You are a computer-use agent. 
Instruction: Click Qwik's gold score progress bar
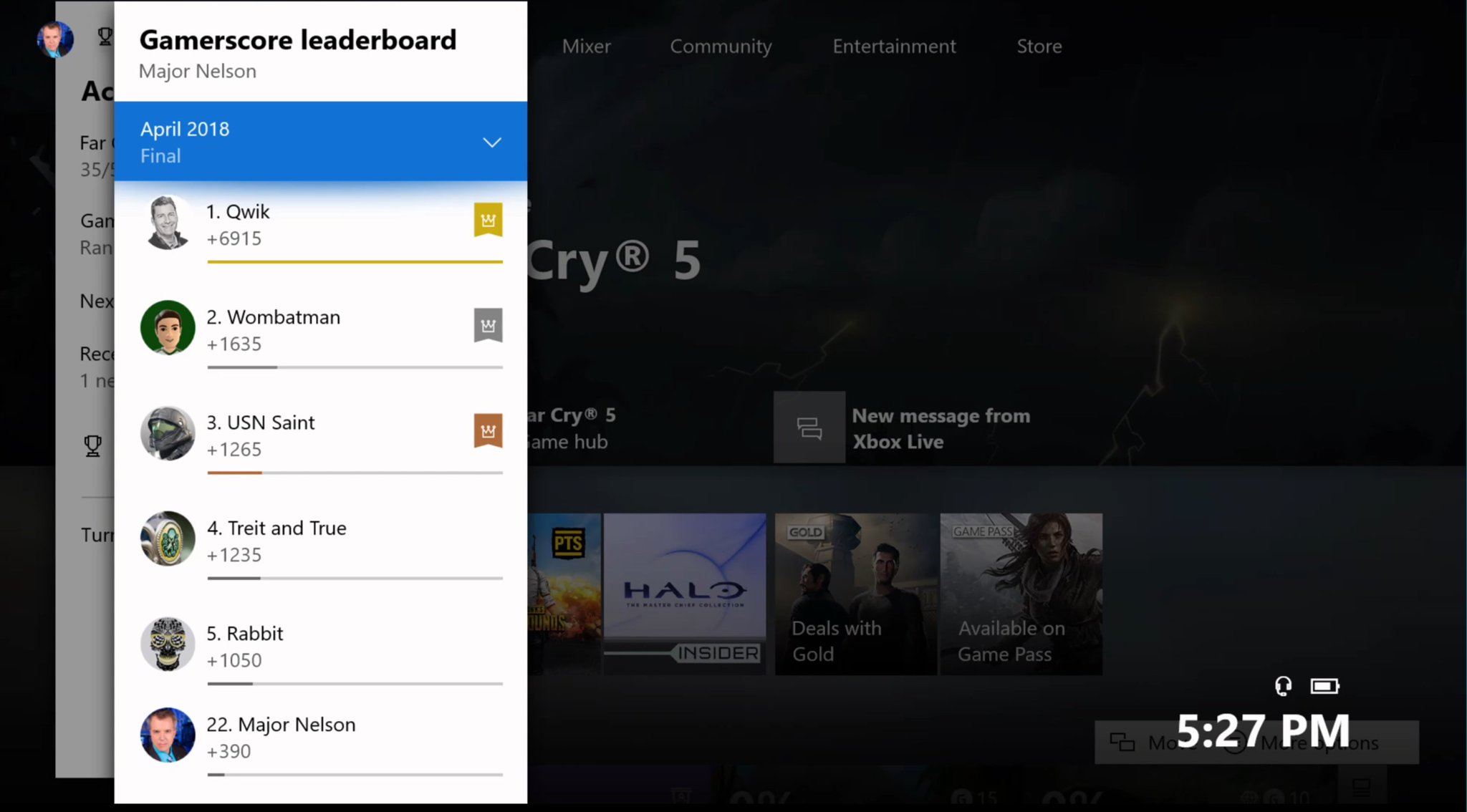click(355, 262)
